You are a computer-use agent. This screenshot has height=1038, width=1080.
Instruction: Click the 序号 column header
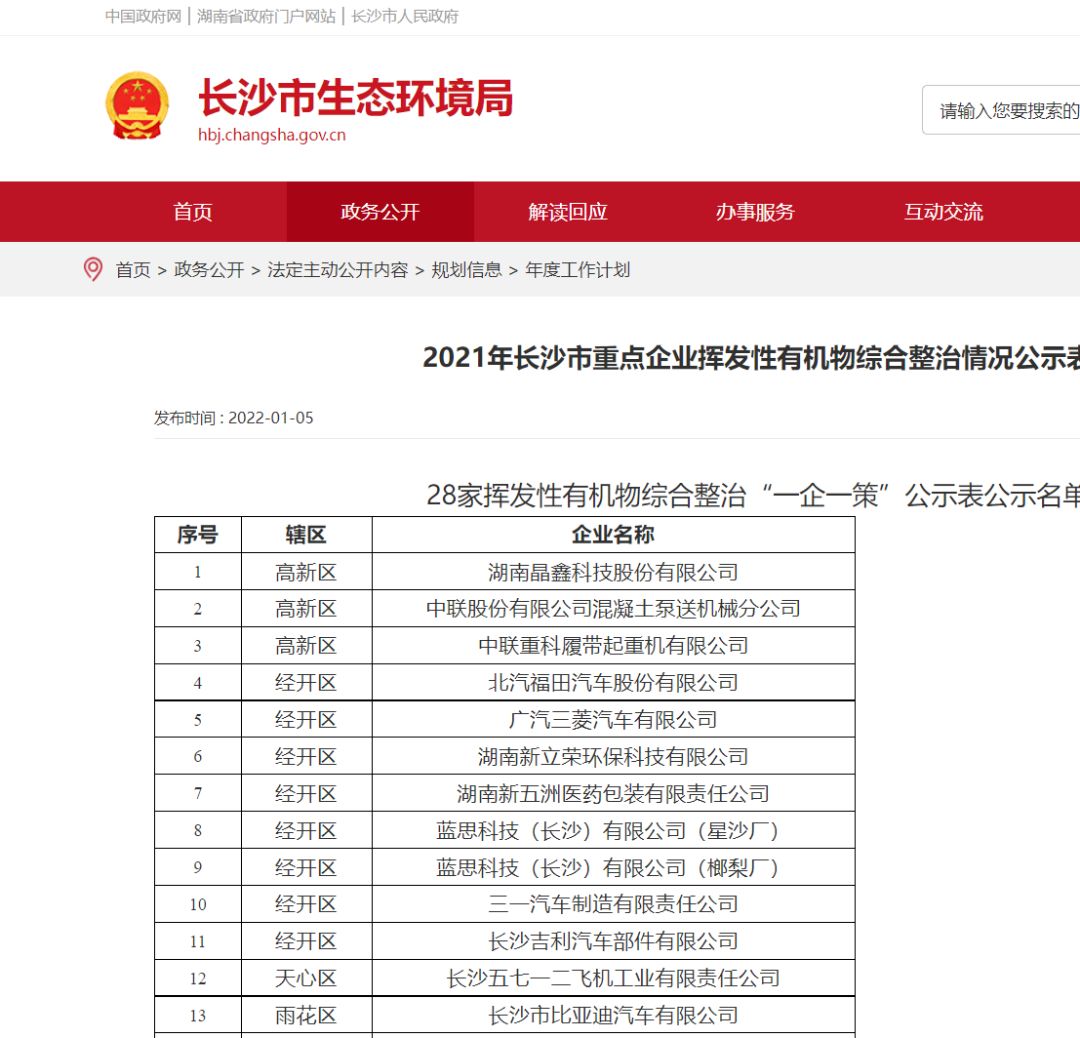[198, 534]
